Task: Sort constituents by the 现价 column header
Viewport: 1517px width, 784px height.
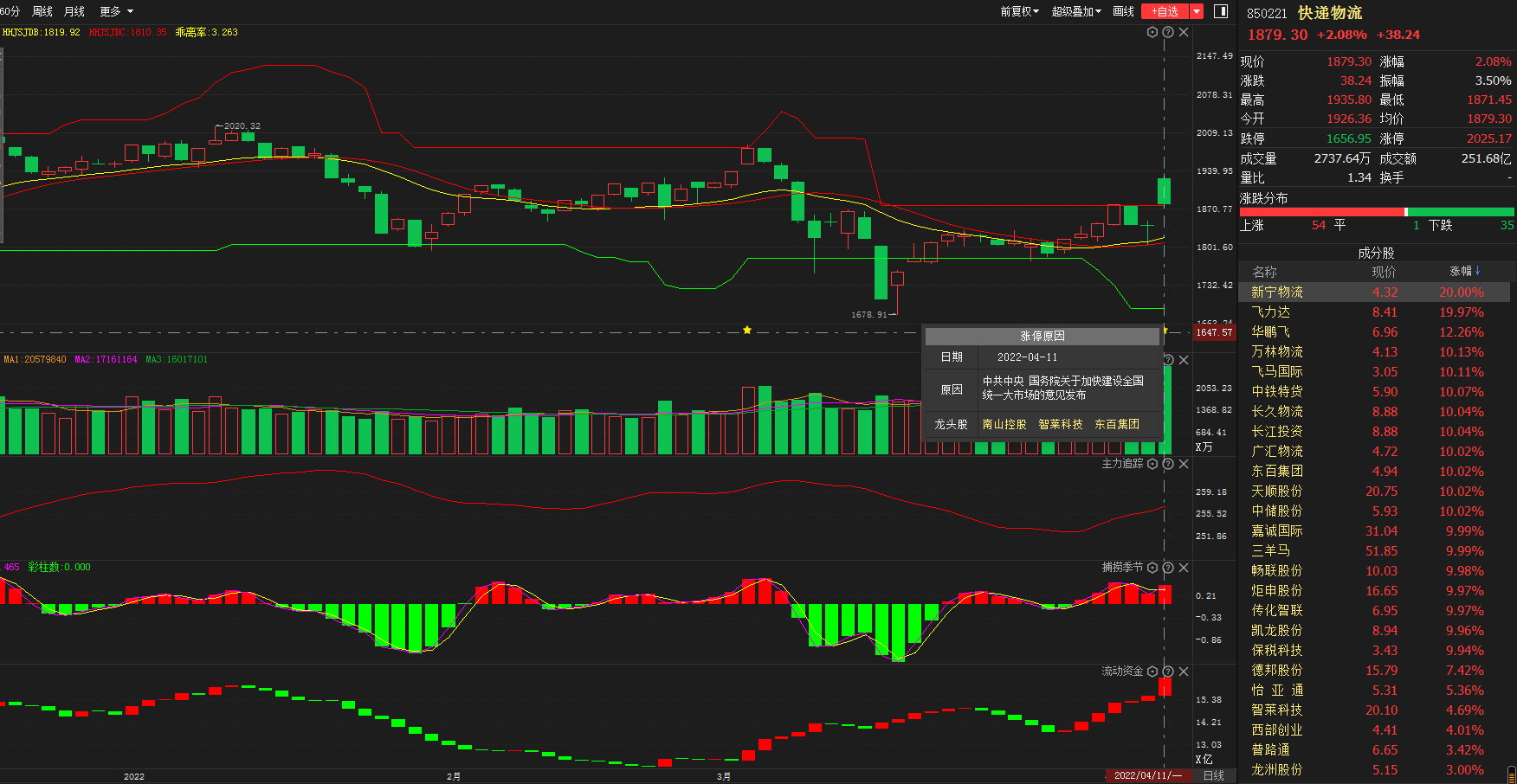Action: tap(1384, 272)
